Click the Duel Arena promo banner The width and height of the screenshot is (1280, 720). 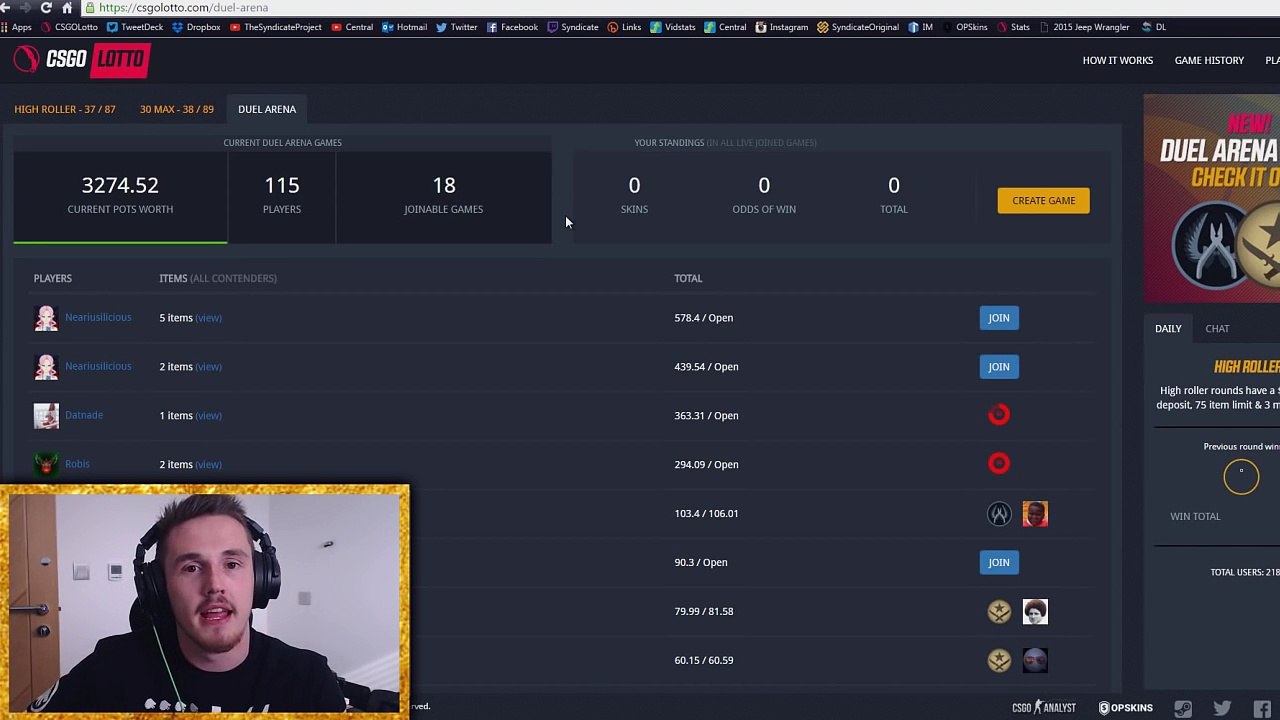pos(1211,198)
